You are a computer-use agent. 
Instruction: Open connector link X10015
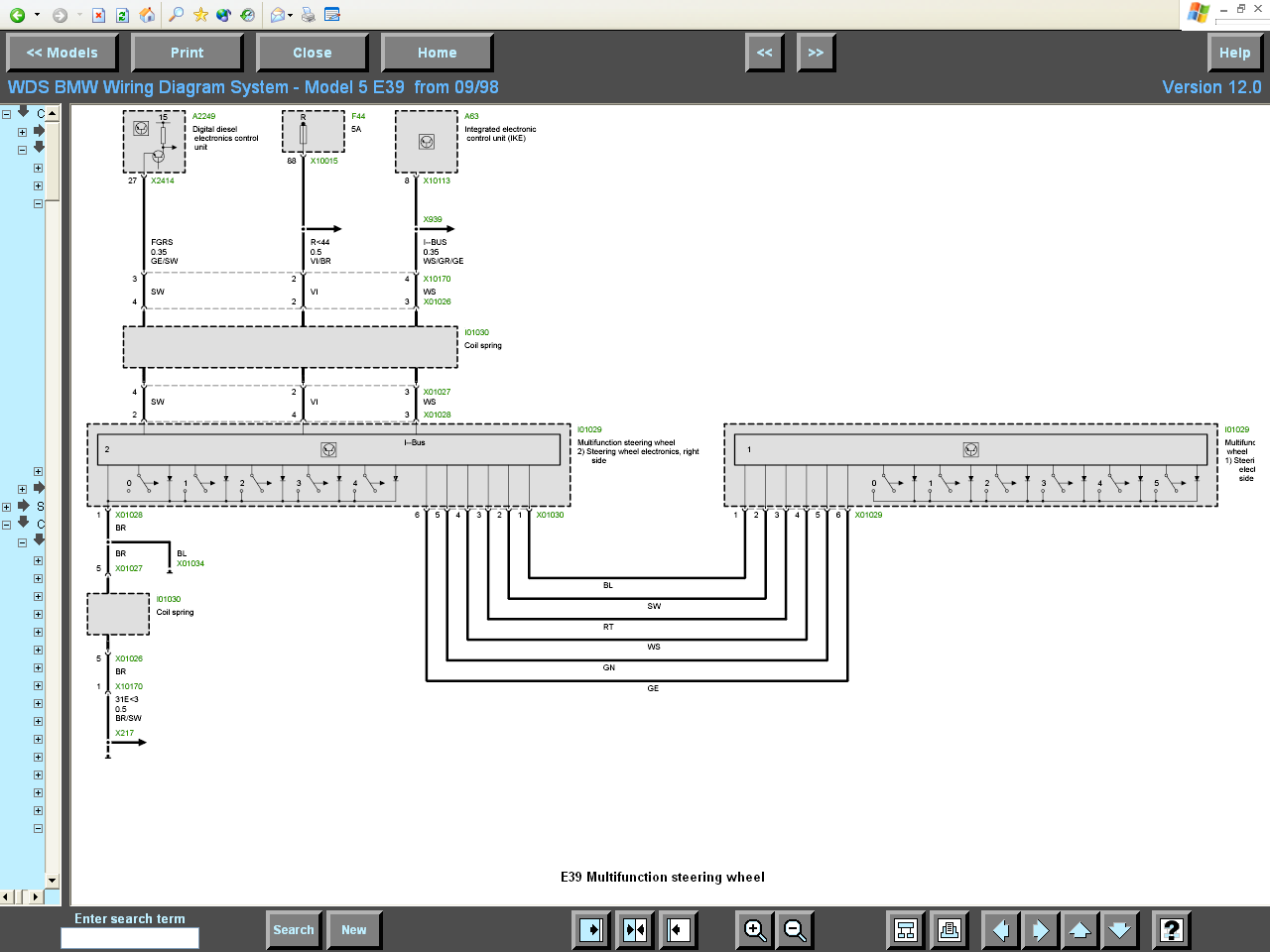coord(323,161)
